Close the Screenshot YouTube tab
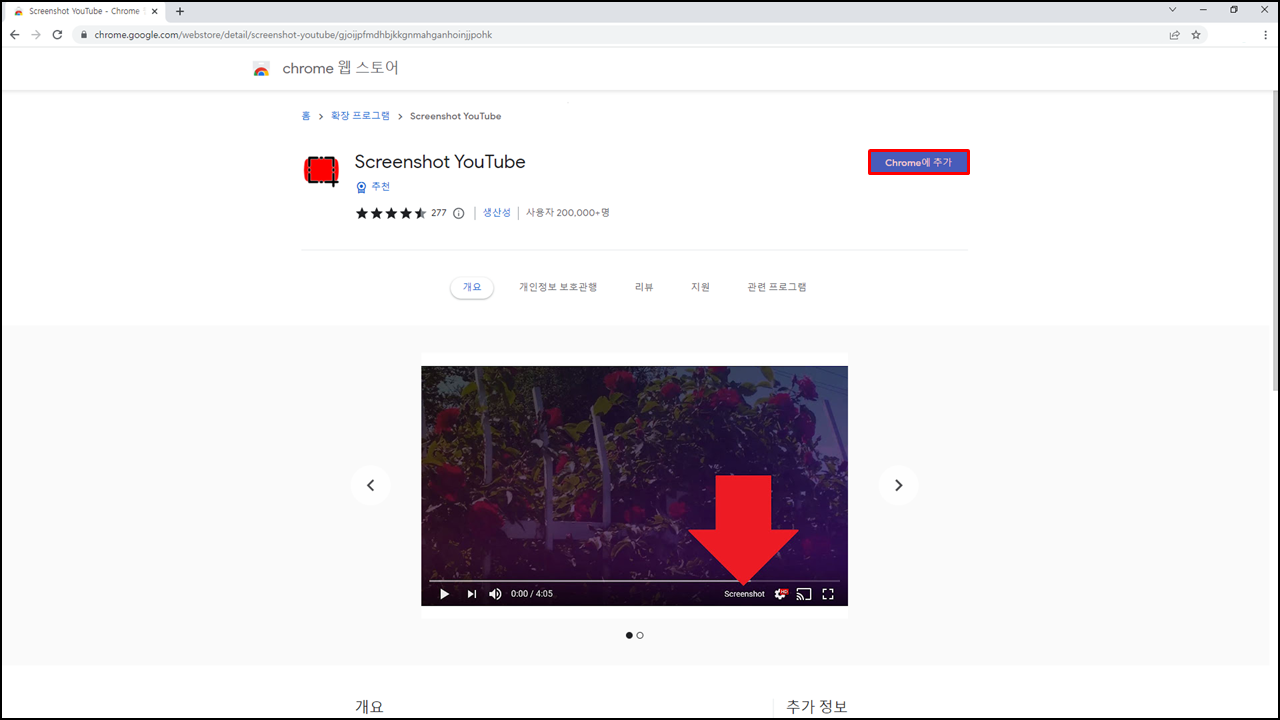 154,11
